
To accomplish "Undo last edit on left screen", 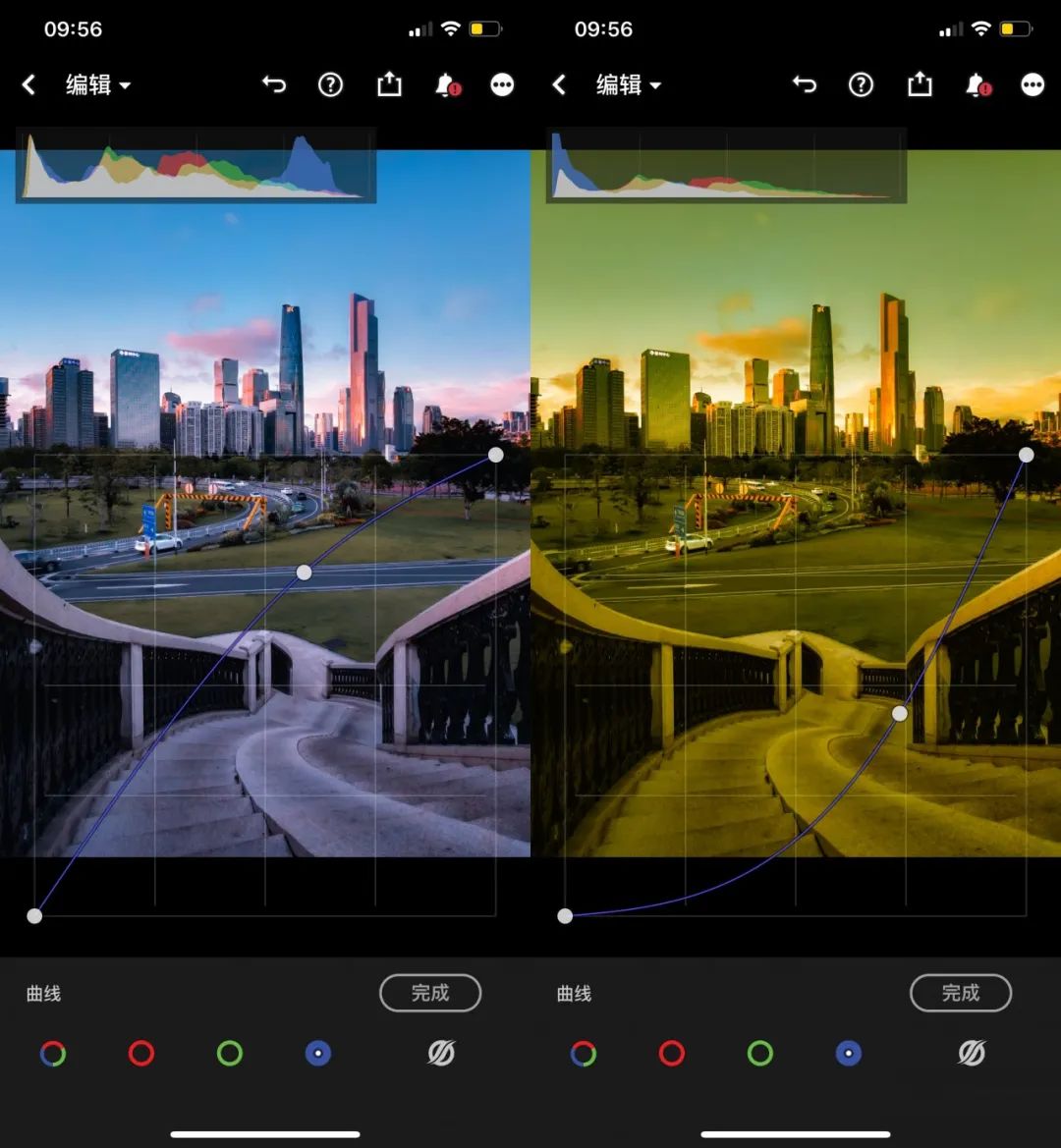I will point(274,84).
